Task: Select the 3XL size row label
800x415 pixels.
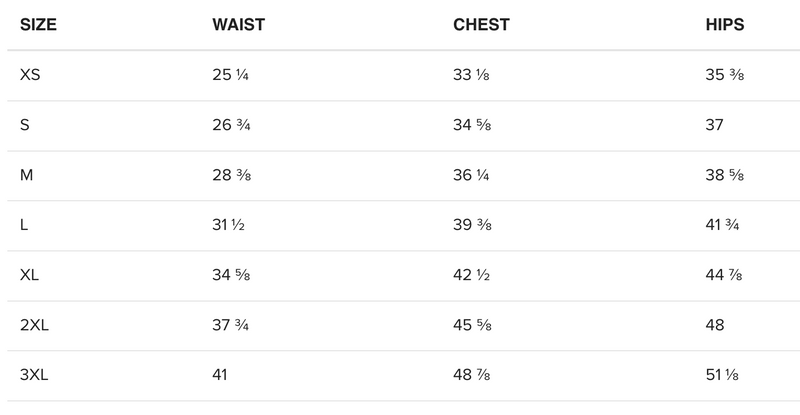Action: [x=34, y=374]
